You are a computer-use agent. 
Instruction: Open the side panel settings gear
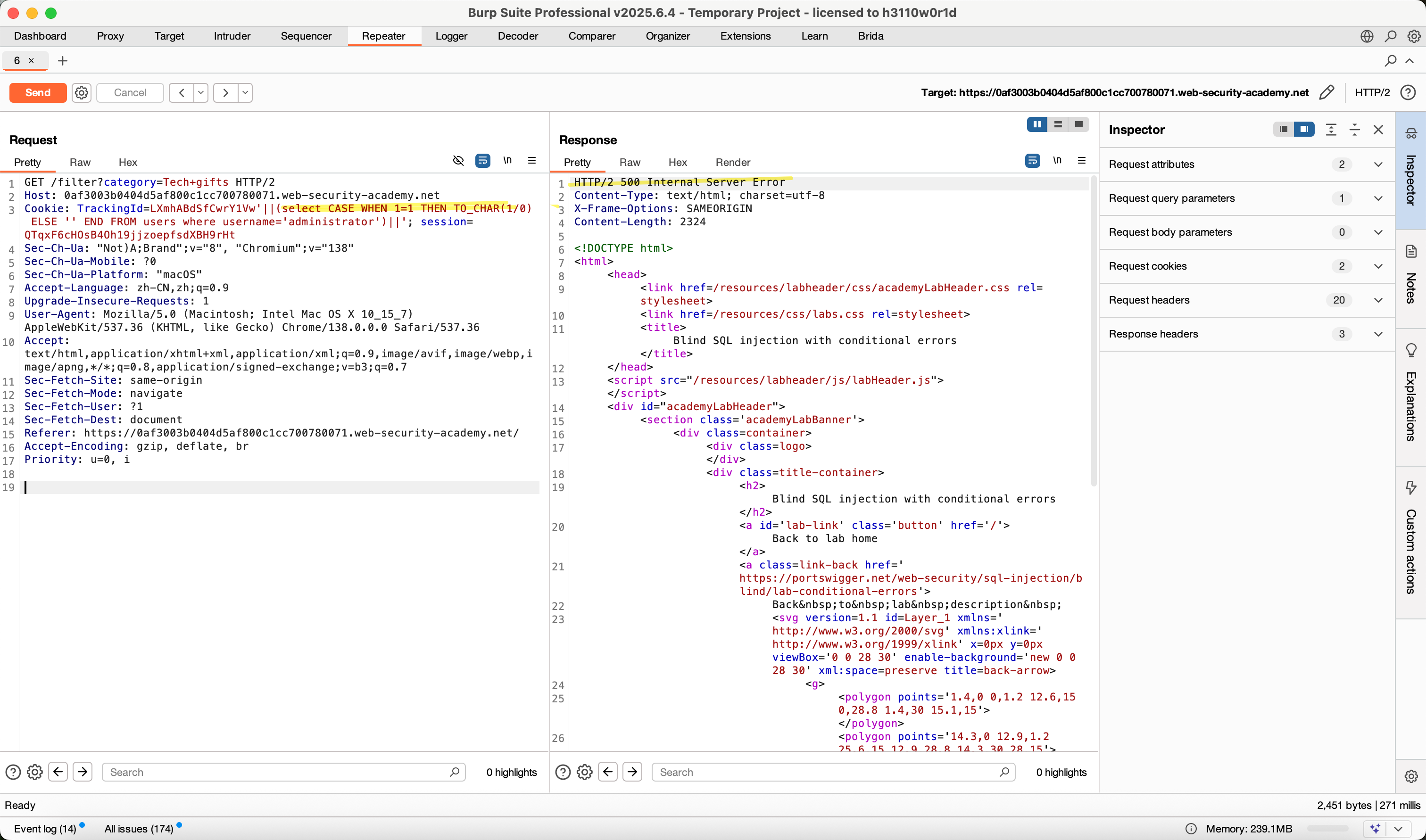pos(1411,776)
